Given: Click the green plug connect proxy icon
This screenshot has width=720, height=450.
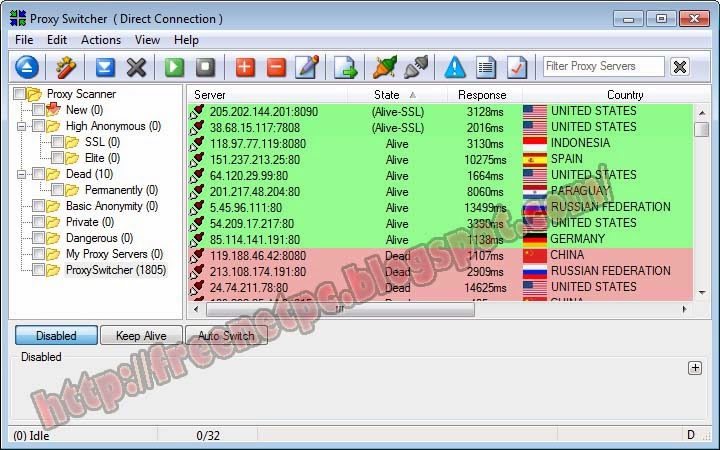Looking at the screenshot, I should [x=385, y=67].
